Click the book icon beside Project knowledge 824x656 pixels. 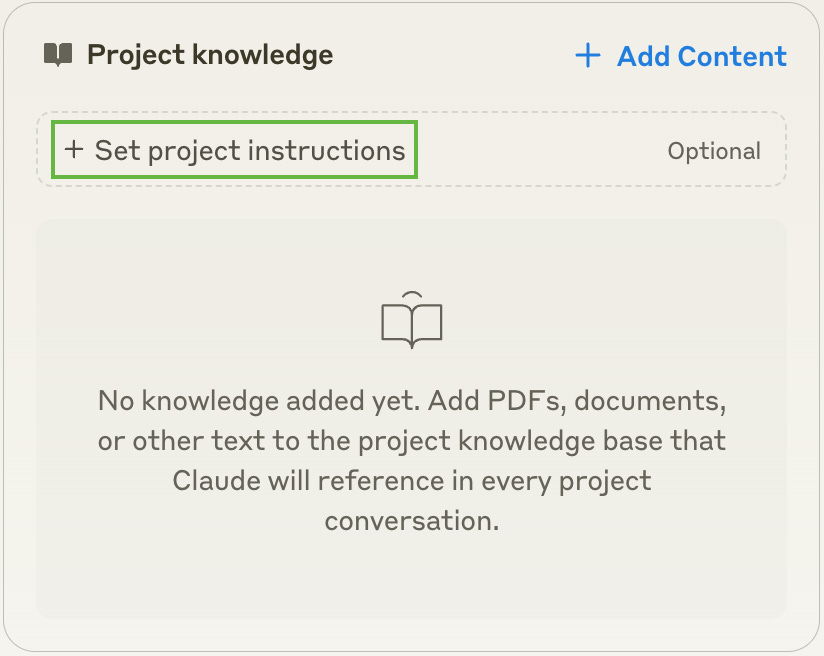pos(58,54)
